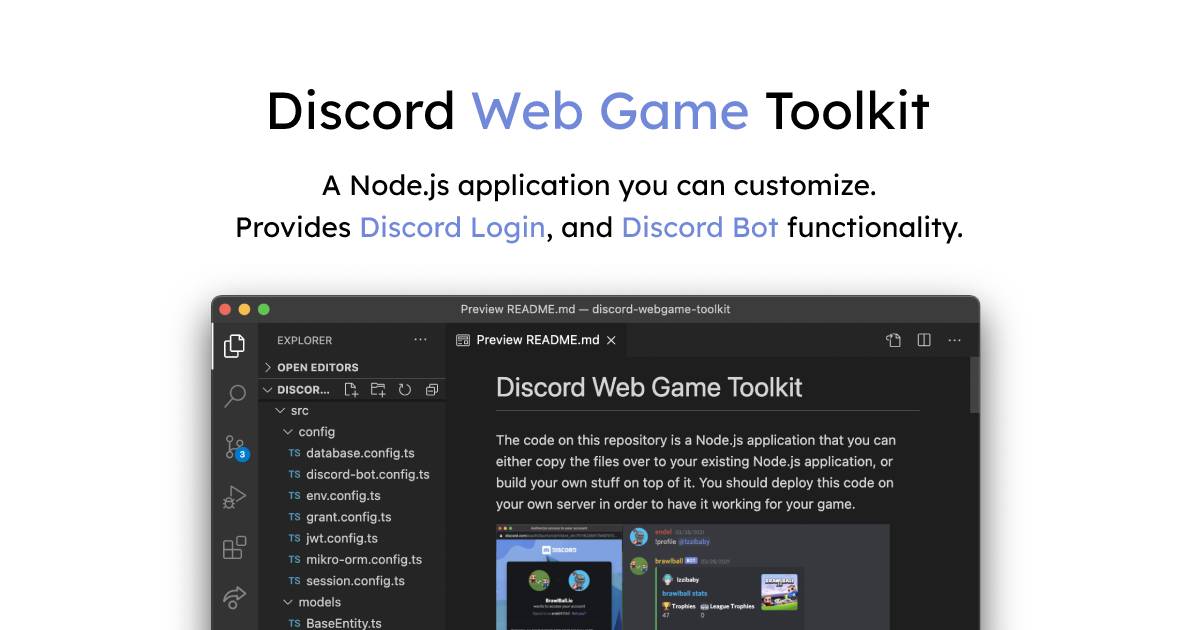Open the Extensions view icon

[234, 548]
